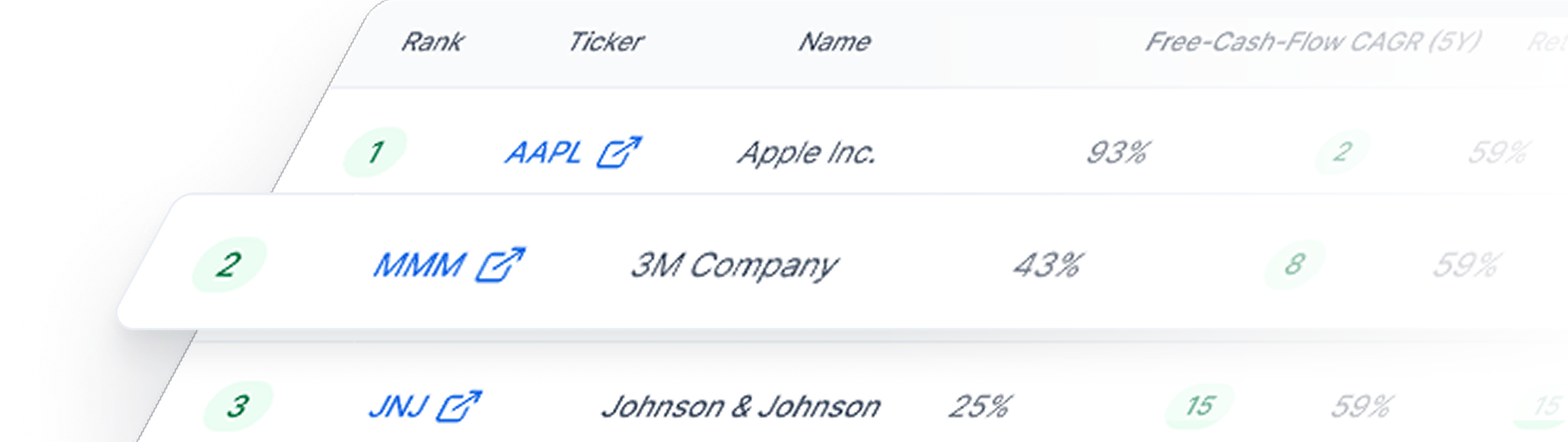Viewport: 1568px width, 442px height.
Task: Sort by the Rank column header
Action: (433, 41)
